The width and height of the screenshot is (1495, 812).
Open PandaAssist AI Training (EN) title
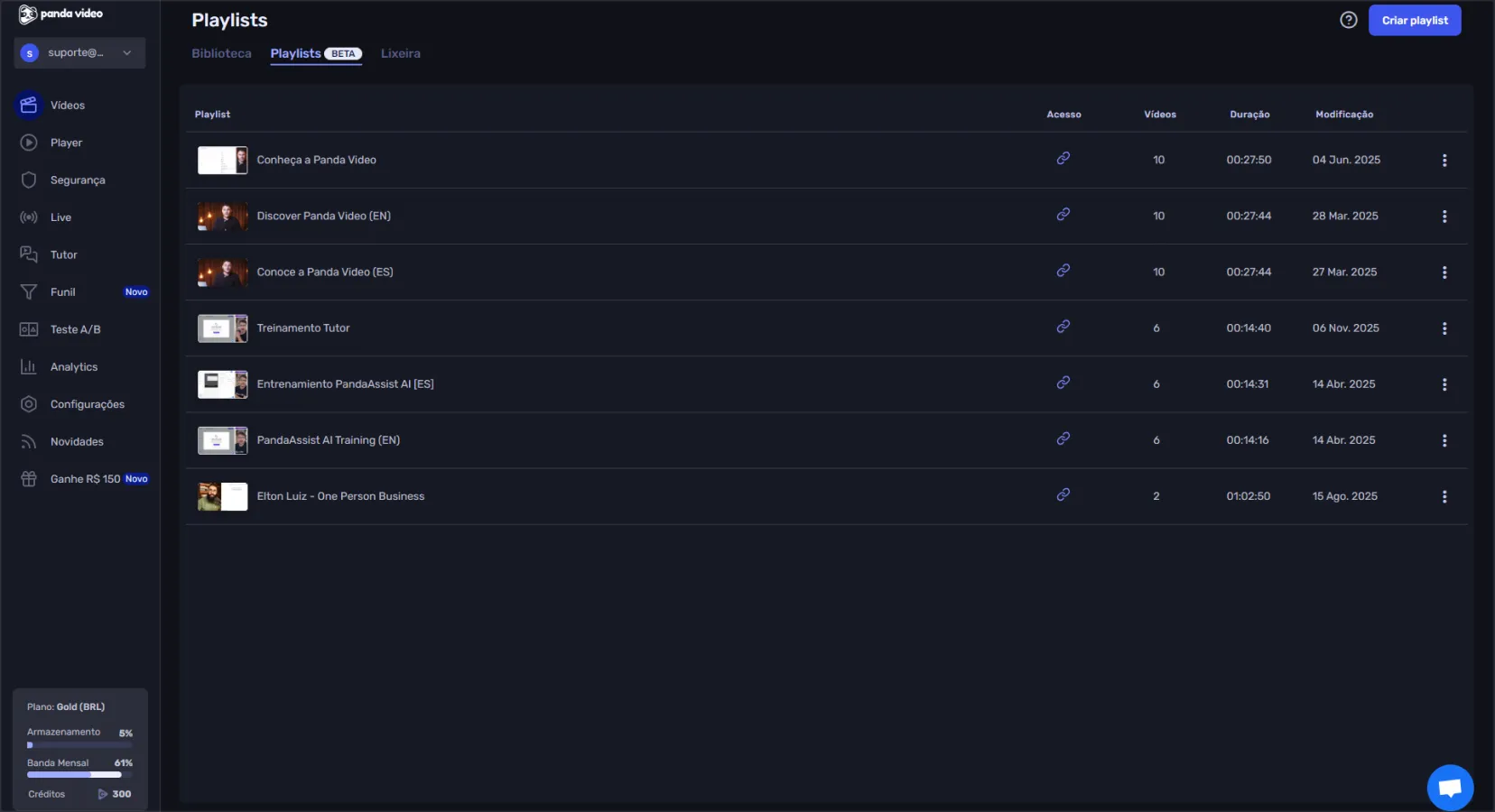pos(329,440)
